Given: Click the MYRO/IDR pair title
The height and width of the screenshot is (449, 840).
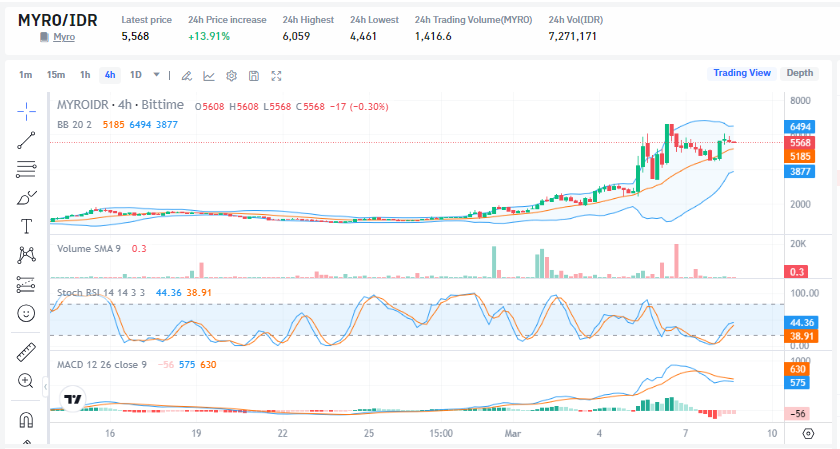Looking at the screenshot, I should [58, 20].
